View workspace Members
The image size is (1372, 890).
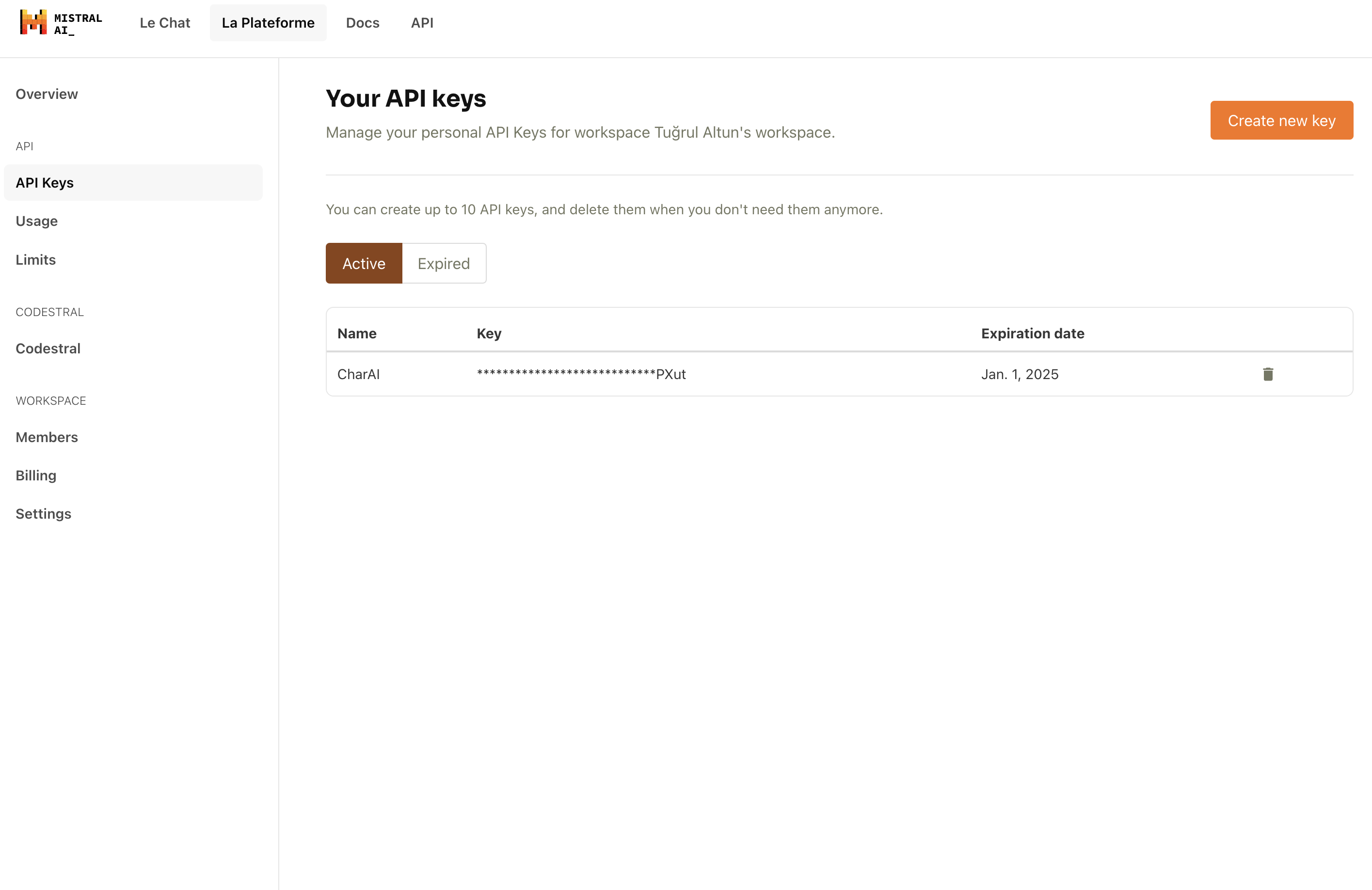[x=47, y=438]
